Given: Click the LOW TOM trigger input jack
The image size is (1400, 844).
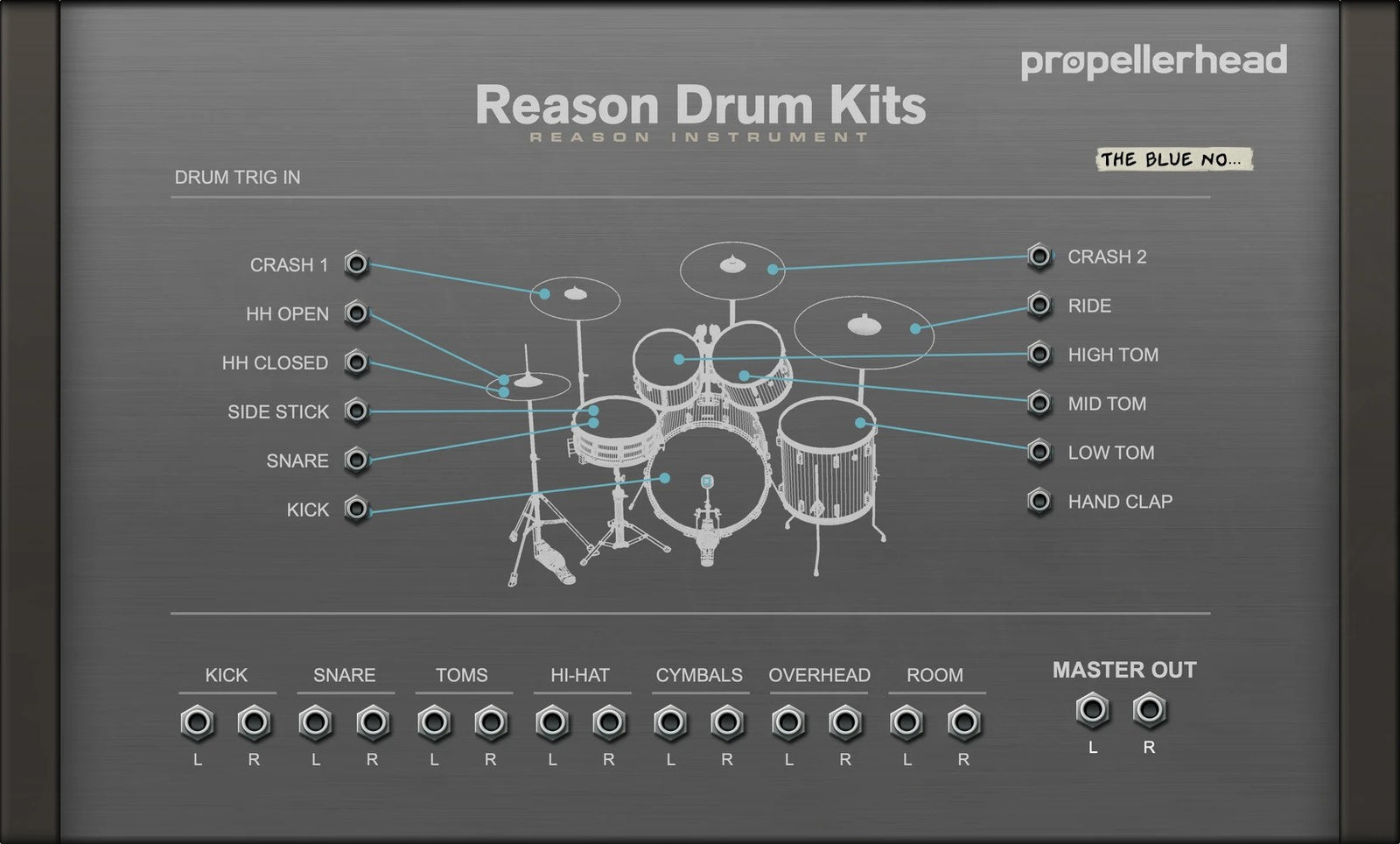Looking at the screenshot, I should (1039, 452).
